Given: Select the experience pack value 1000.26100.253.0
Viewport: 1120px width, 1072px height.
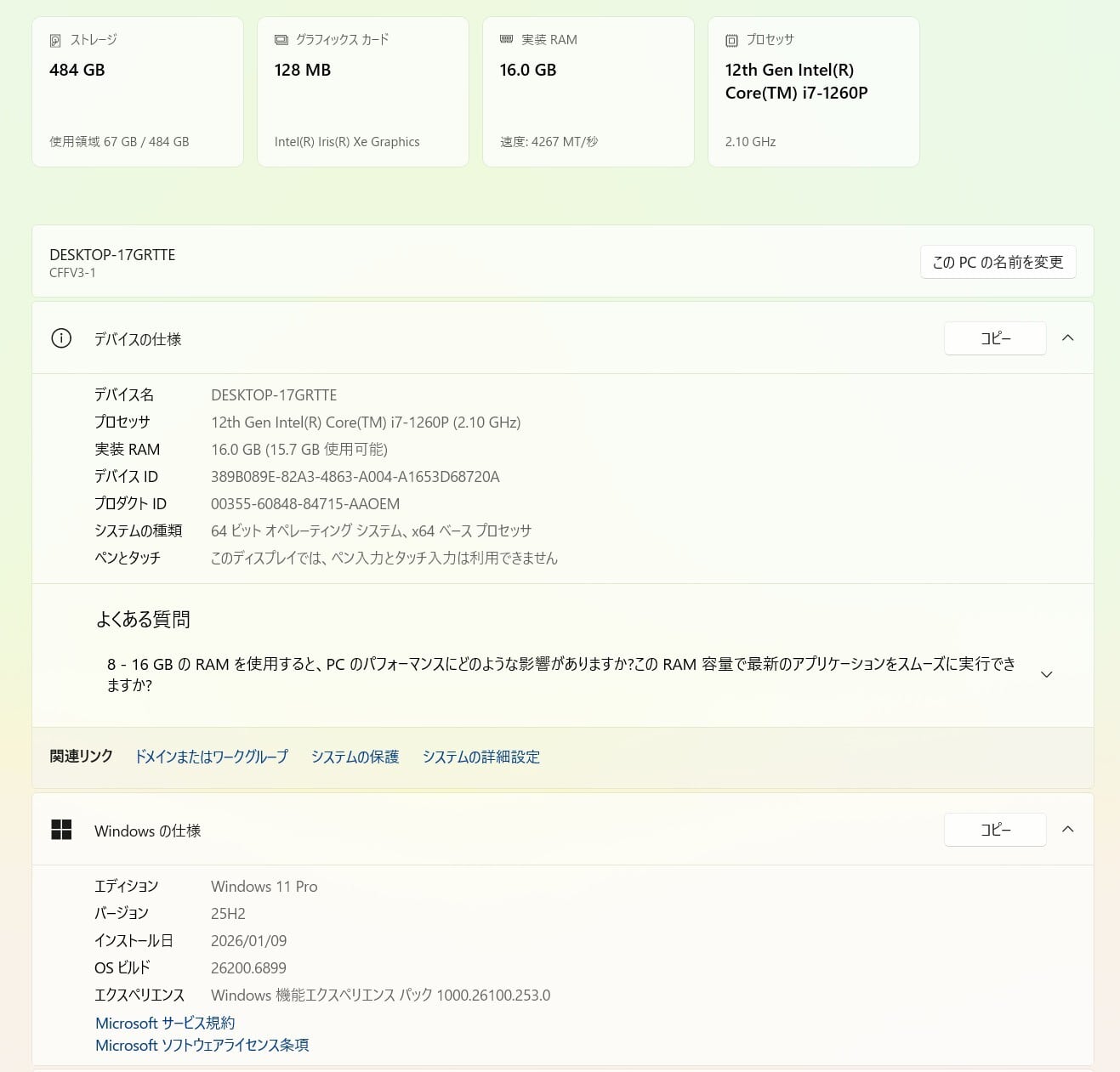Looking at the screenshot, I should tap(381, 995).
